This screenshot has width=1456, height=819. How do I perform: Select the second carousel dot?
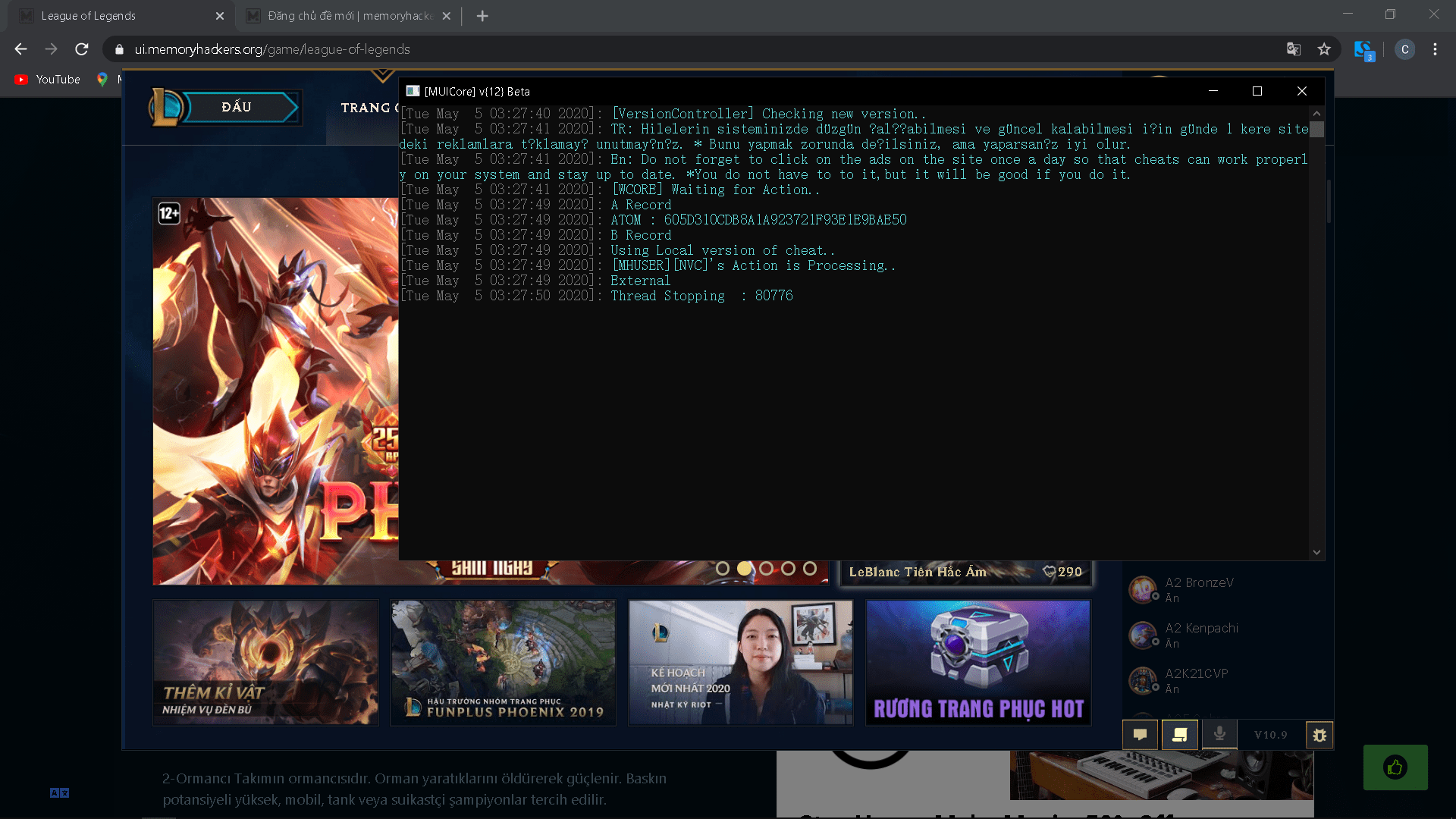point(745,569)
